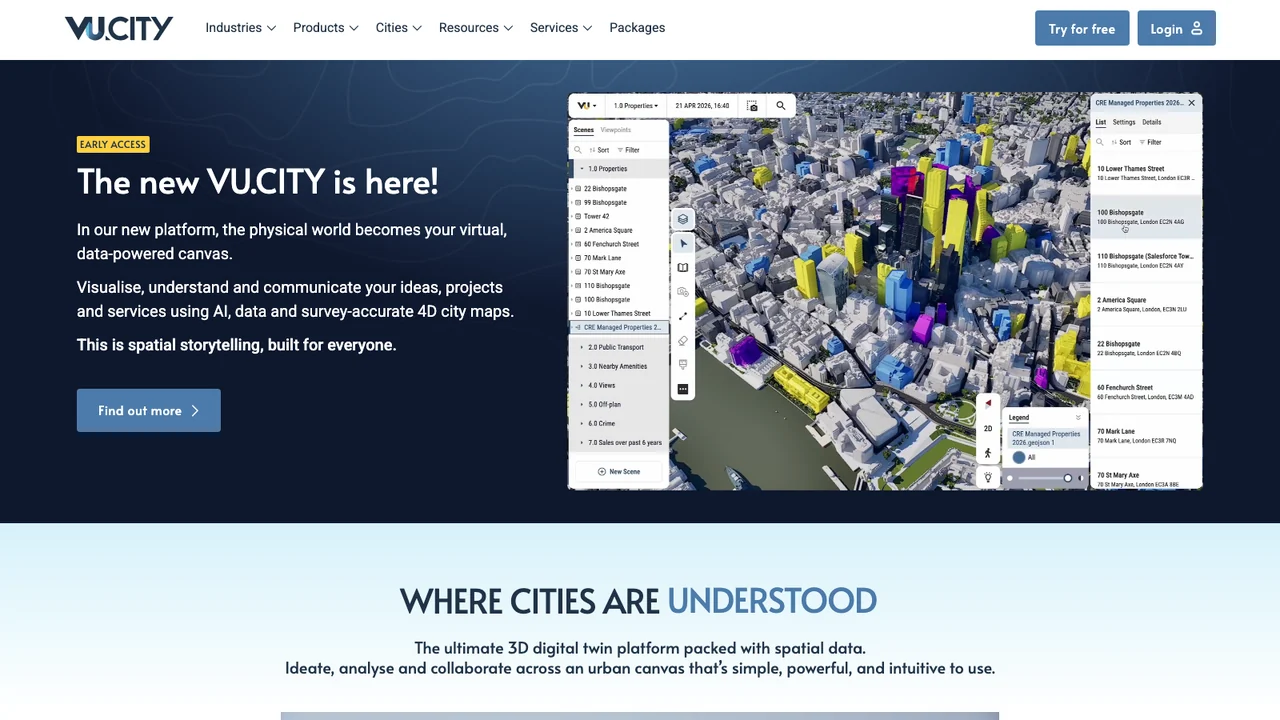Collapse the 1.0 Properties scene group
The width and height of the screenshot is (1280, 720).
(582, 169)
